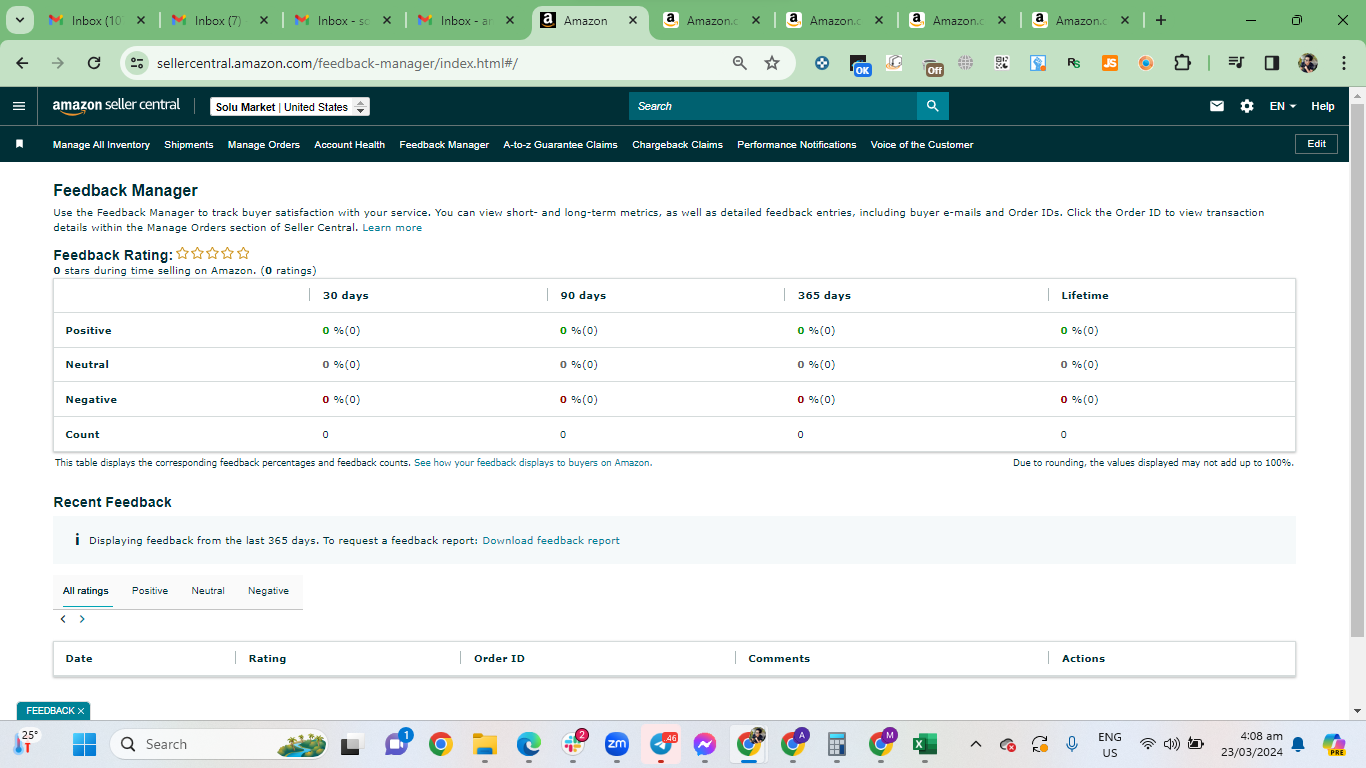1366x768 pixels.
Task: Open A-to-z Guarantee Claims
Action: tap(561, 145)
